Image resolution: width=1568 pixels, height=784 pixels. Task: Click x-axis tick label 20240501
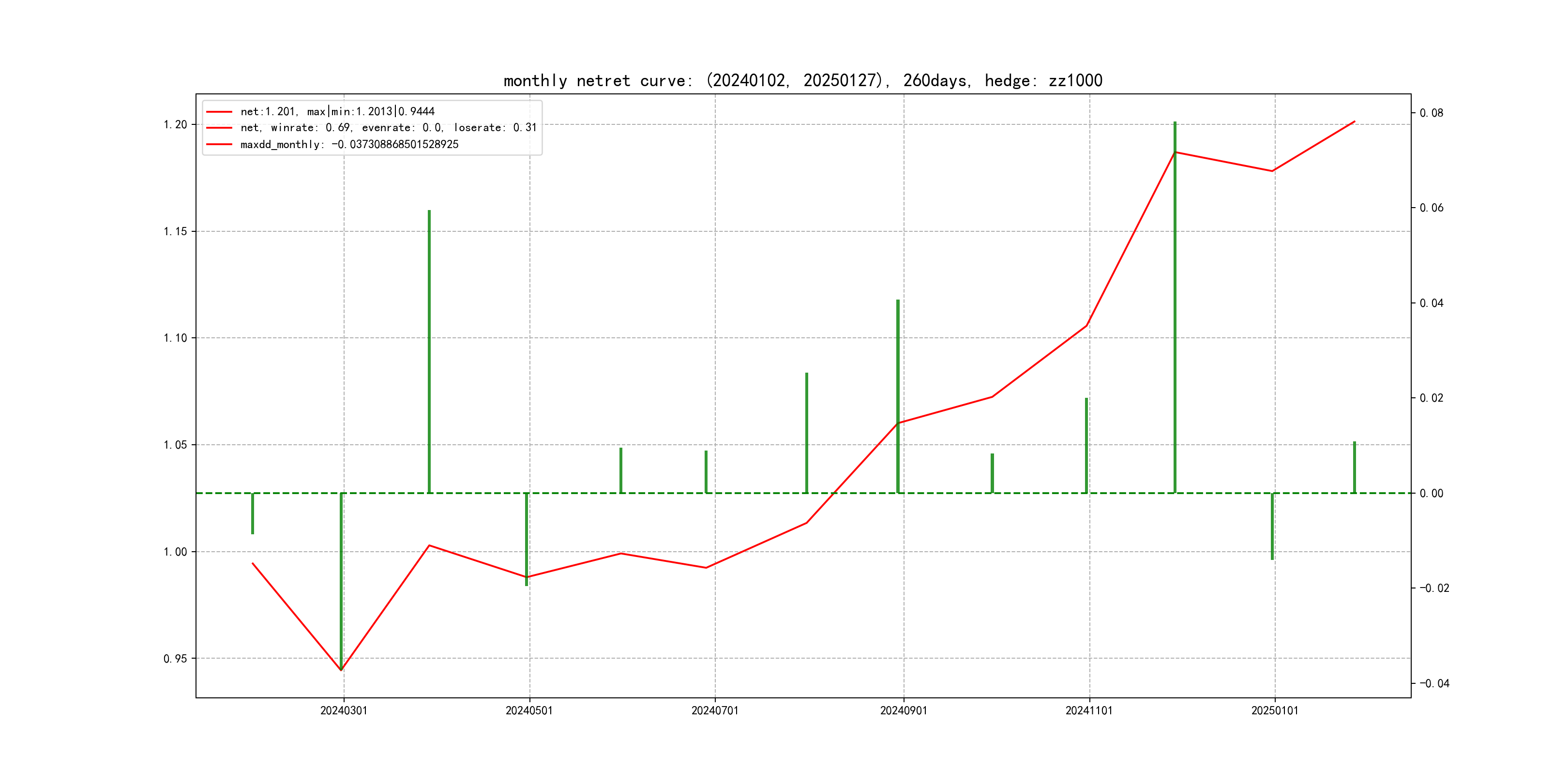point(529,710)
